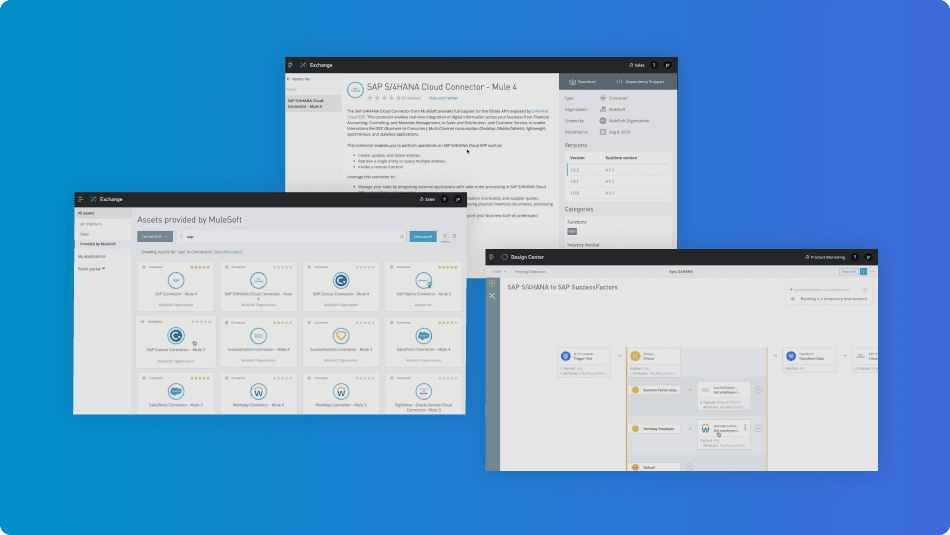Focus the search field containing "sap"
The width and height of the screenshot is (950, 535).
[x=291, y=236]
